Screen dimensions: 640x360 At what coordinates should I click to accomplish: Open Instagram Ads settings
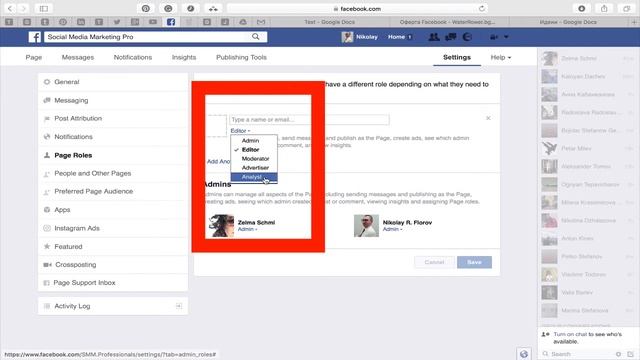[113, 228]
